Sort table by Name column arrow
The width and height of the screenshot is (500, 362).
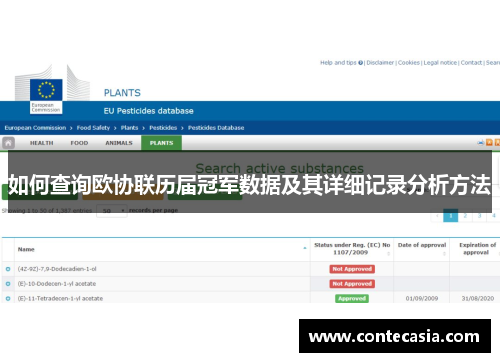[305, 248]
